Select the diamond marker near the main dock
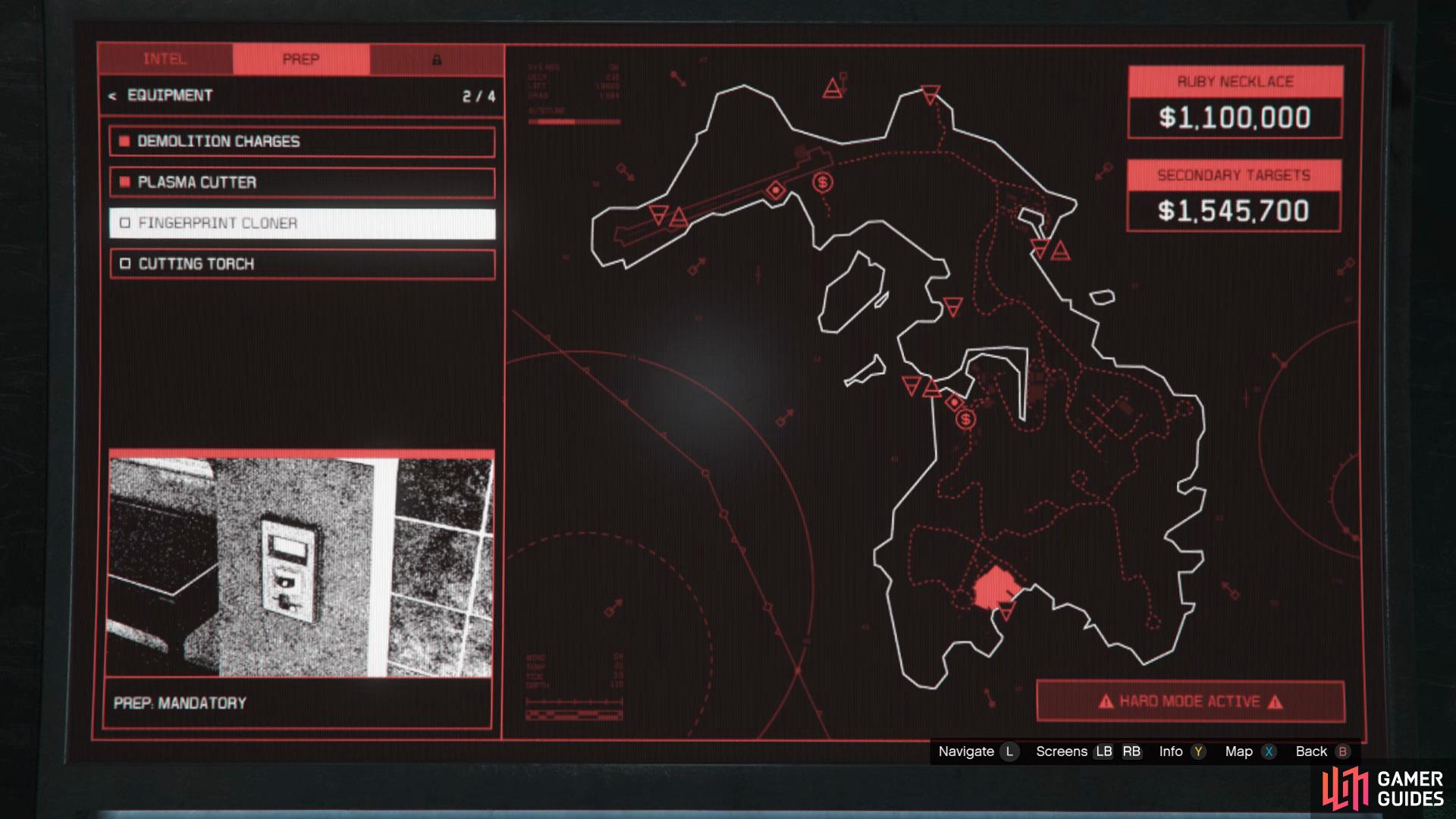The image size is (1456, 819). coord(955,403)
